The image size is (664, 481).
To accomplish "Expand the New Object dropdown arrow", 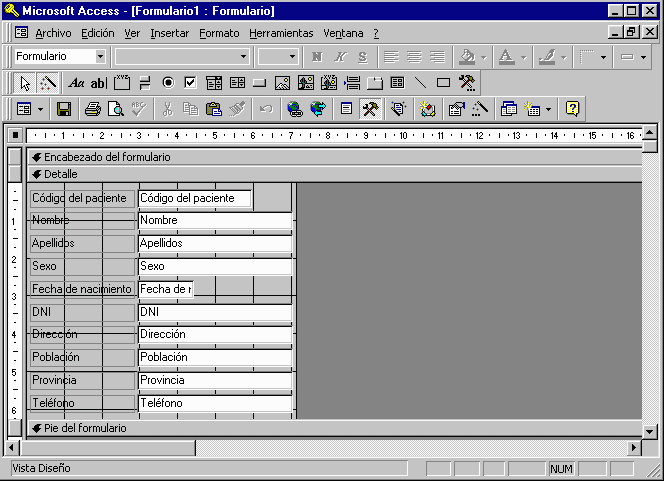I will (549, 109).
